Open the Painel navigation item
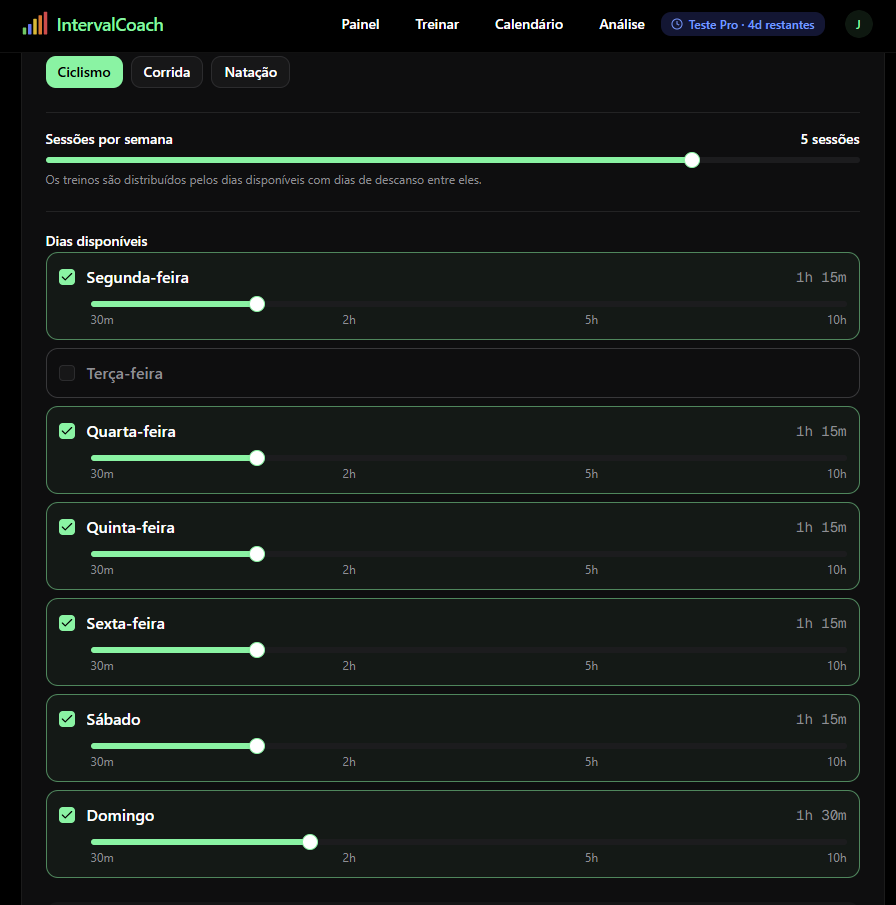Screen dimensions: 896x905 coord(360,24)
